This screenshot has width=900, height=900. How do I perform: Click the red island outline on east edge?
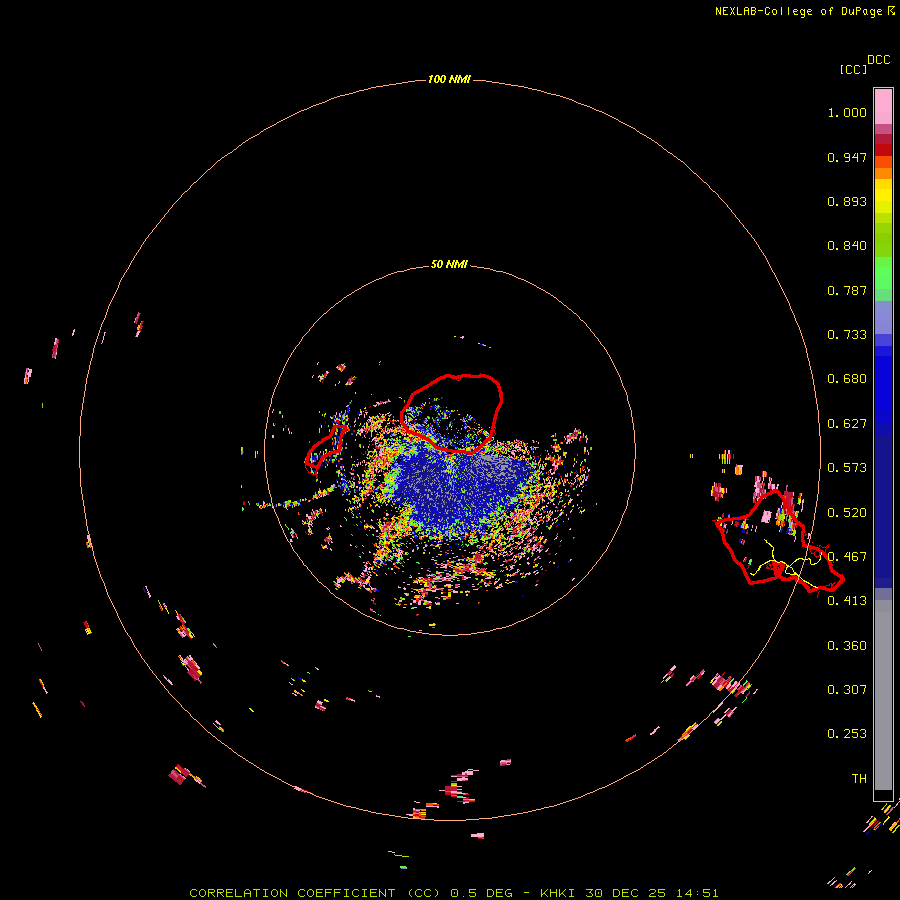(x=779, y=541)
